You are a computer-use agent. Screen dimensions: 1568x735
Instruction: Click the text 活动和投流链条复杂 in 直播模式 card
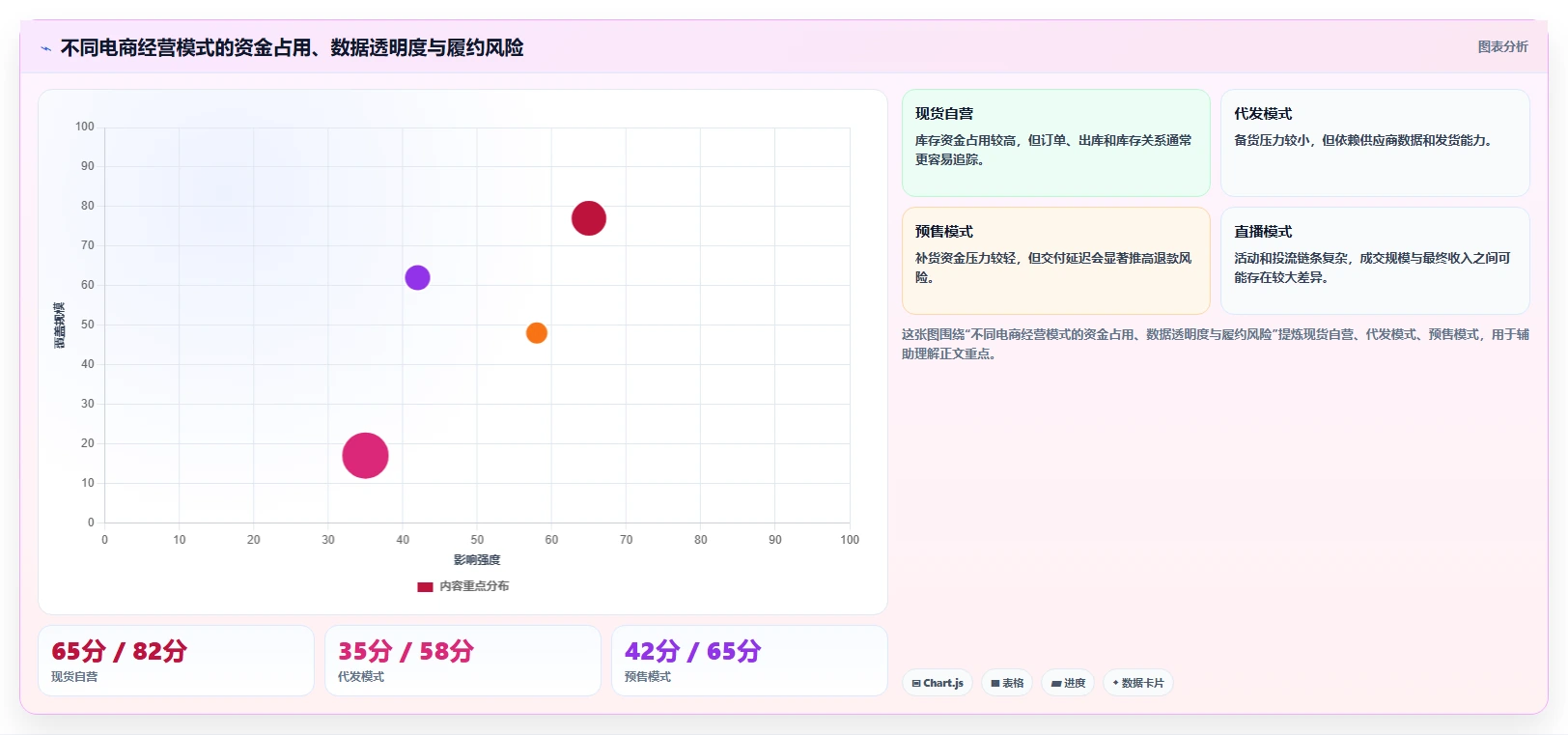(x=1291, y=258)
